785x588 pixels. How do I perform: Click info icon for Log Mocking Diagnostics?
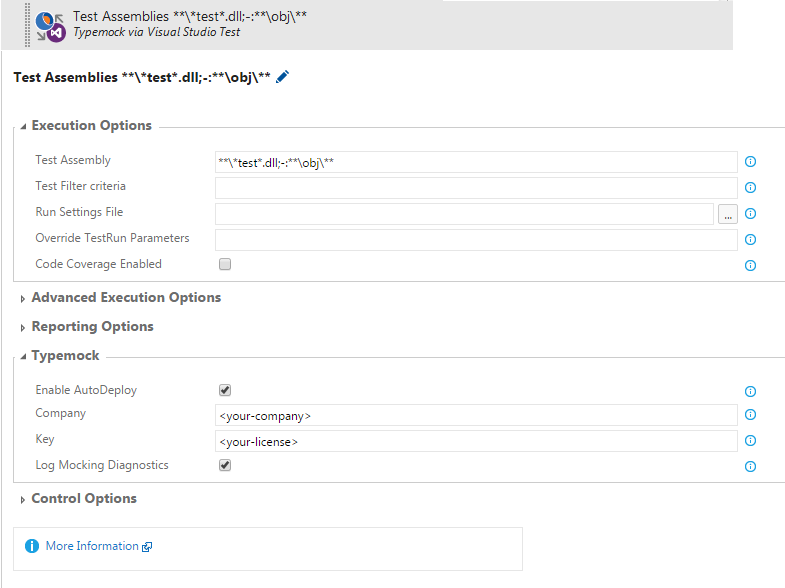point(750,467)
